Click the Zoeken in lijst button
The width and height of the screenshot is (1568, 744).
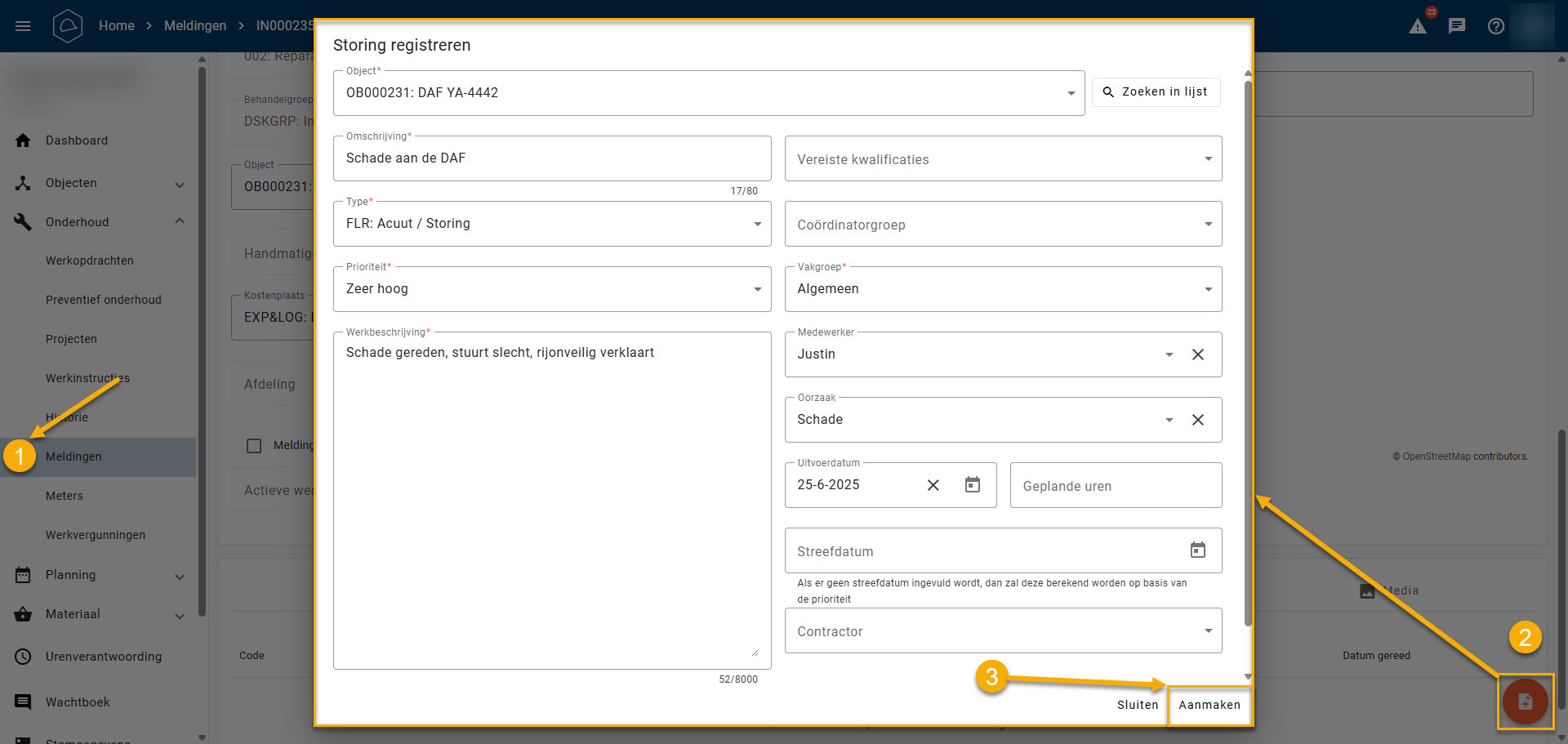pos(1156,92)
